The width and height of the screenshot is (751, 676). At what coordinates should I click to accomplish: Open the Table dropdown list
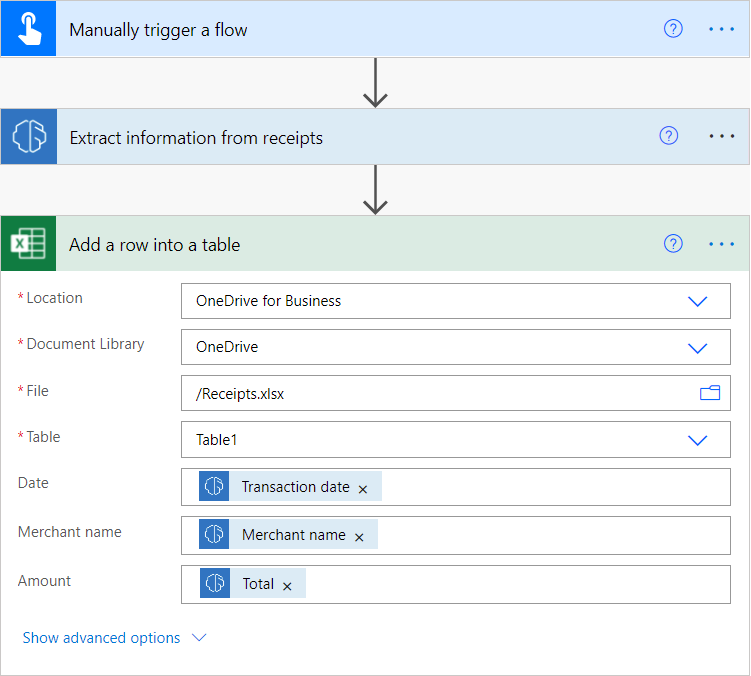click(697, 440)
